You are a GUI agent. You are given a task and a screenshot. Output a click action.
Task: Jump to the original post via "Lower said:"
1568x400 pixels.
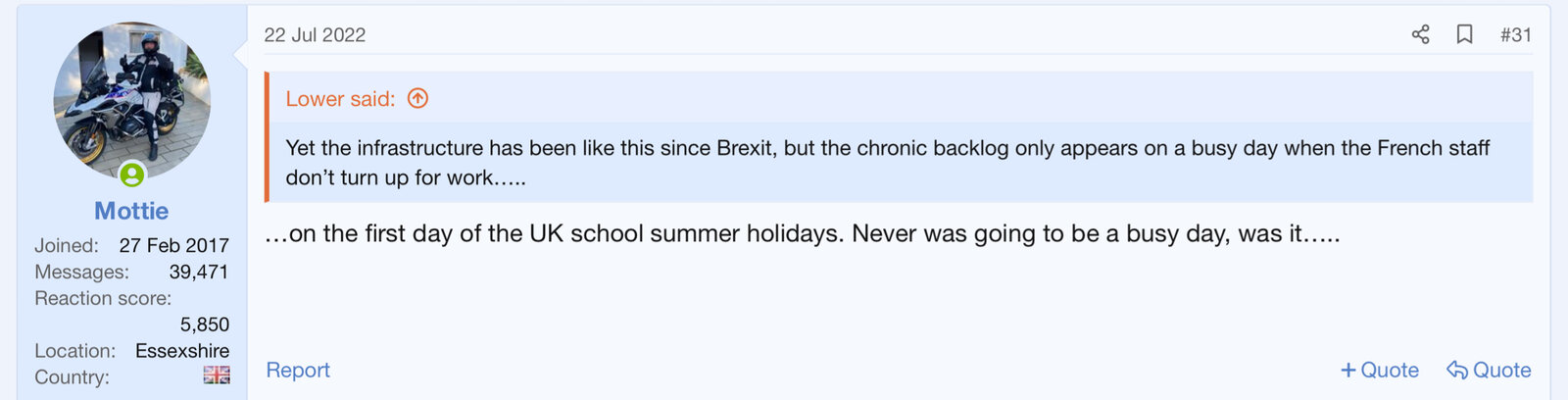point(340,99)
